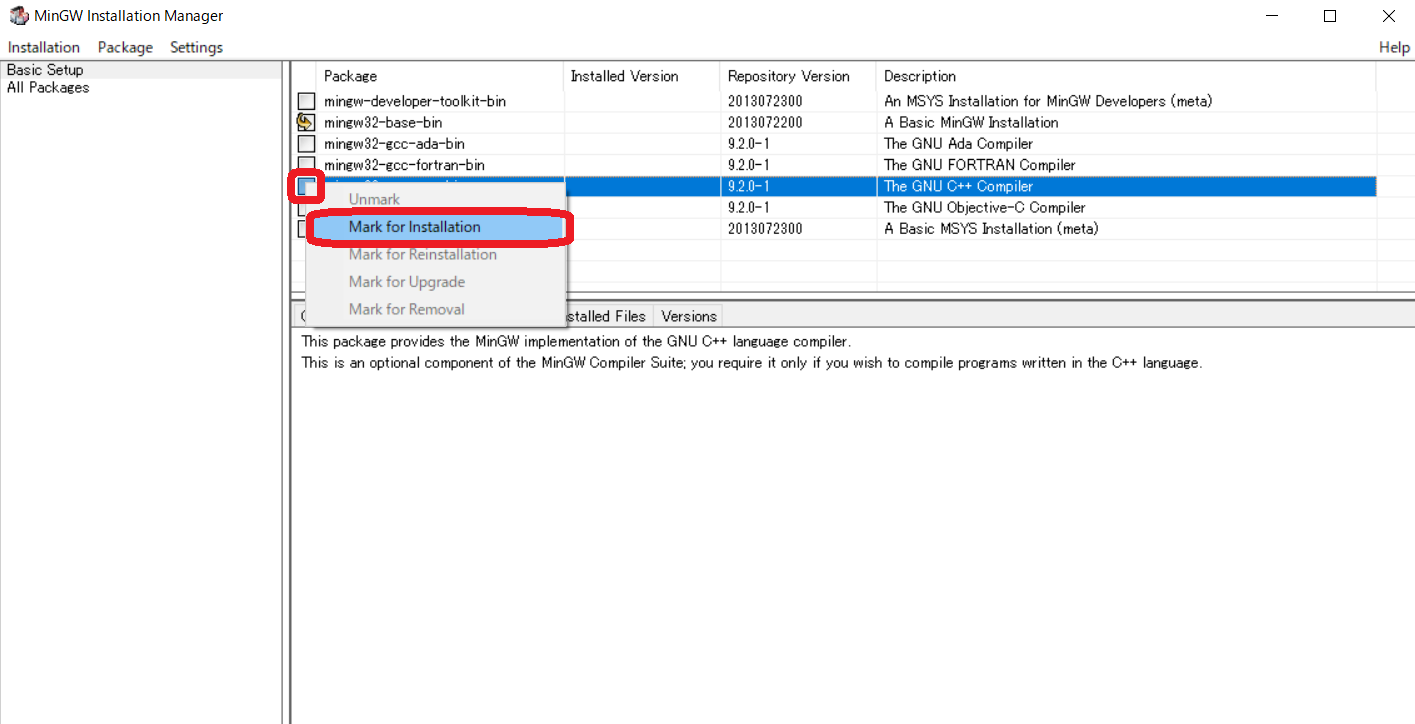Click the package description text in lower pane
This screenshot has width=1415, height=724.
point(752,352)
